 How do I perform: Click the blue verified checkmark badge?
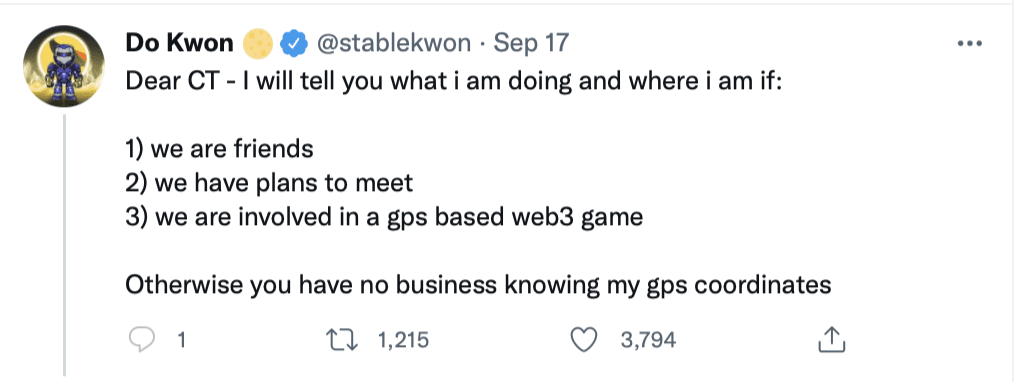(293, 44)
